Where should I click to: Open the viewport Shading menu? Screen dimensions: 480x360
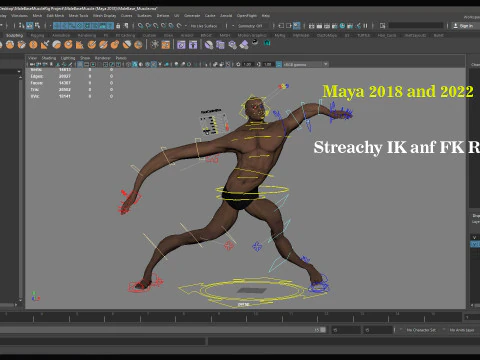pos(49,58)
